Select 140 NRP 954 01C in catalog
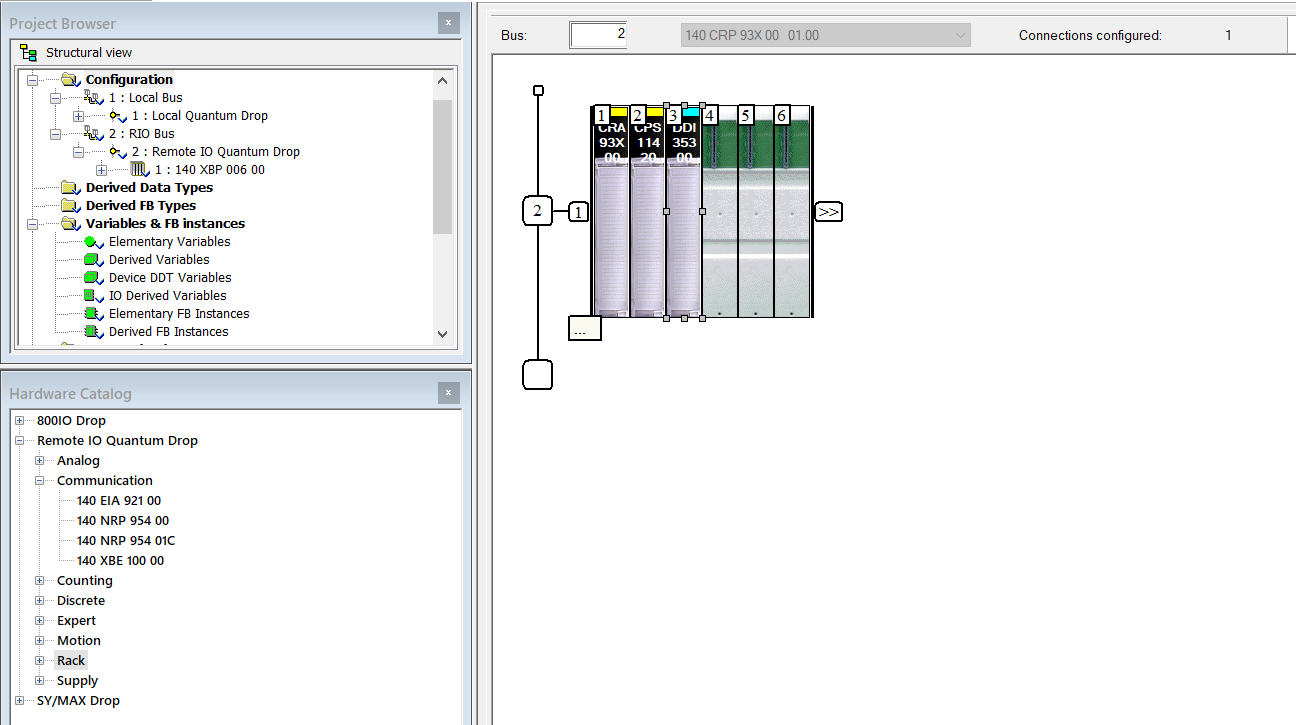Viewport: 1296px width, 725px height. [x=126, y=540]
